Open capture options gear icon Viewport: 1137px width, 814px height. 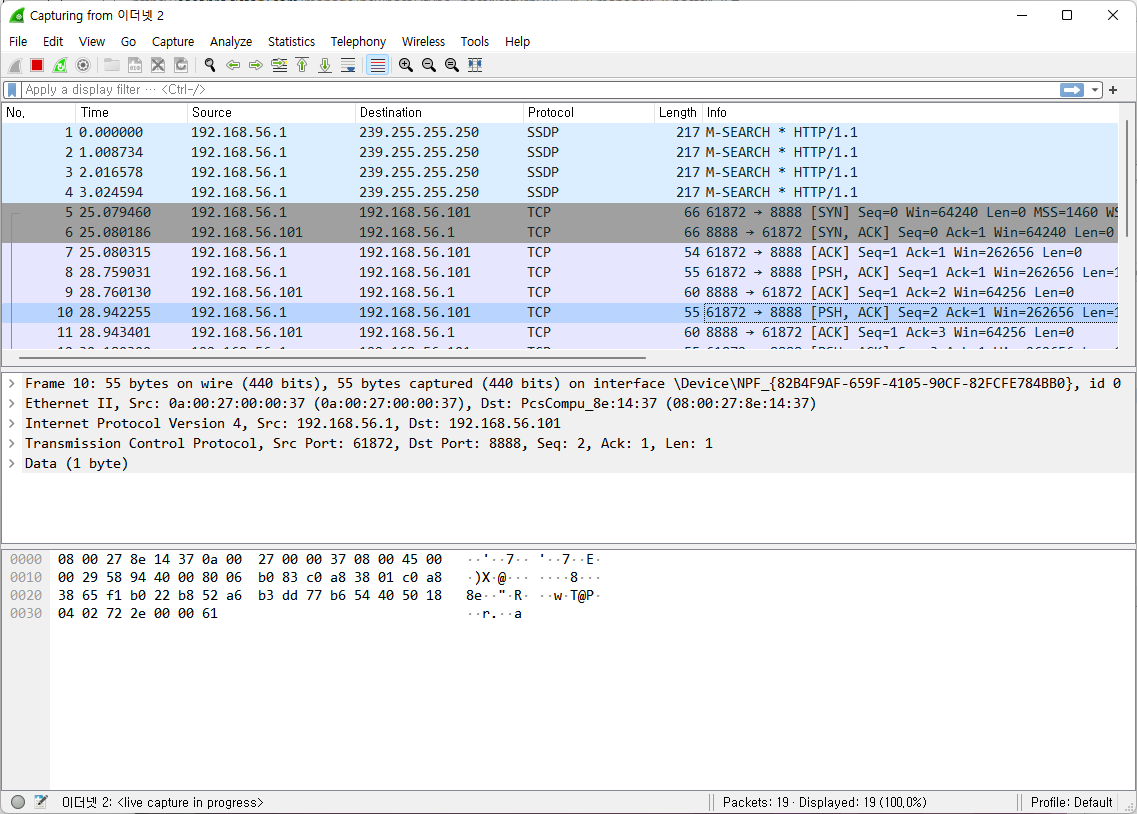[x=83, y=65]
